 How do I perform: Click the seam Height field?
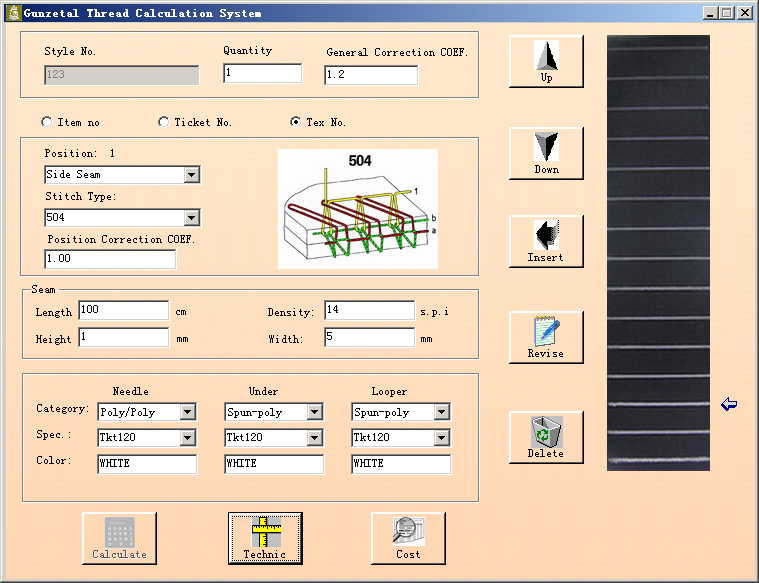tap(124, 338)
